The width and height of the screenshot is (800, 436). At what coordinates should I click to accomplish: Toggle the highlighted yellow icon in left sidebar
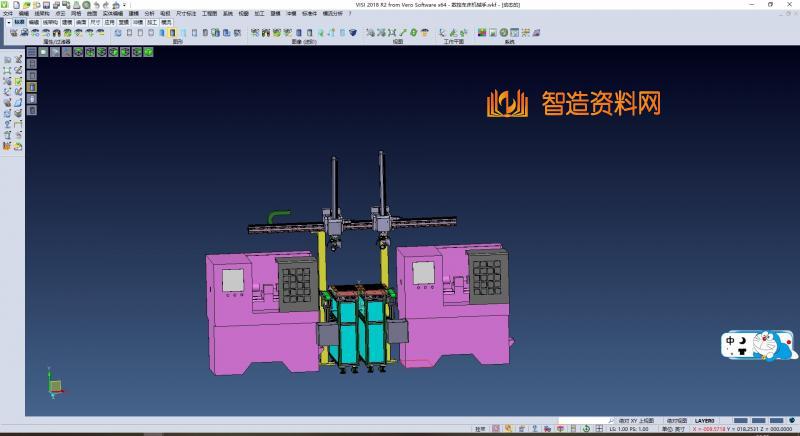(31, 87)
